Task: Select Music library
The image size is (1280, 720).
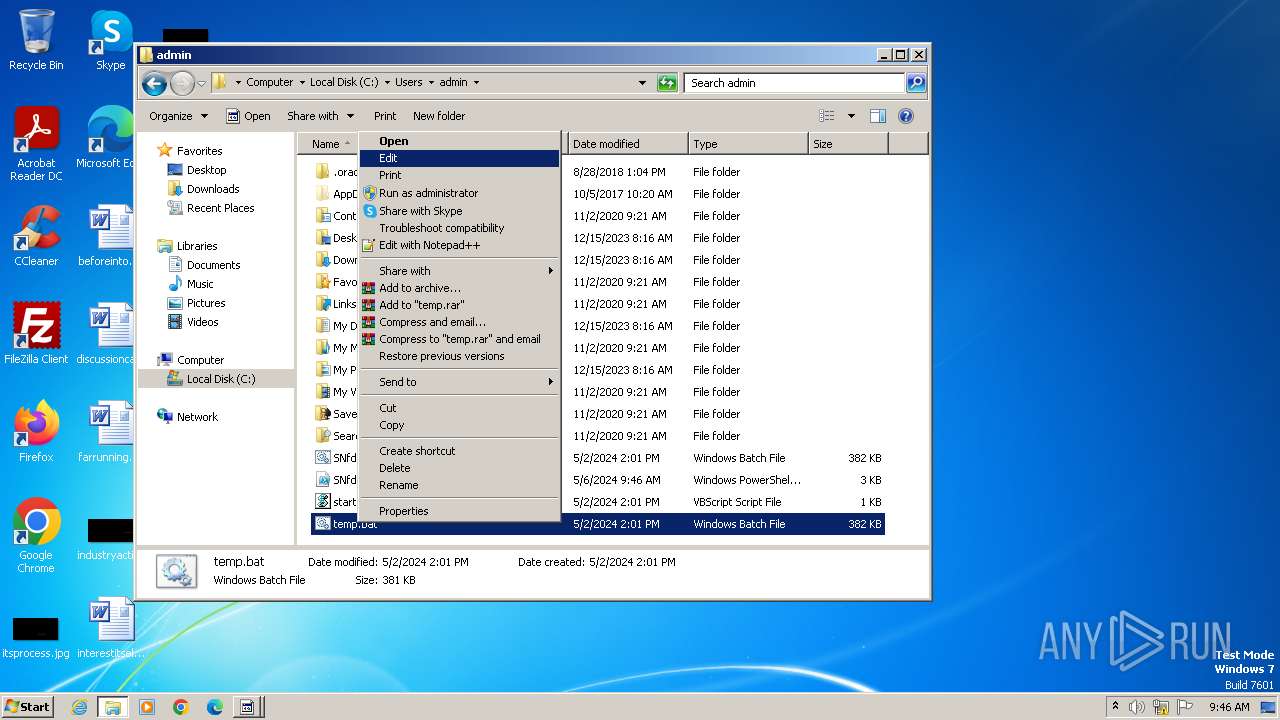Action: [x=200, y=284]
